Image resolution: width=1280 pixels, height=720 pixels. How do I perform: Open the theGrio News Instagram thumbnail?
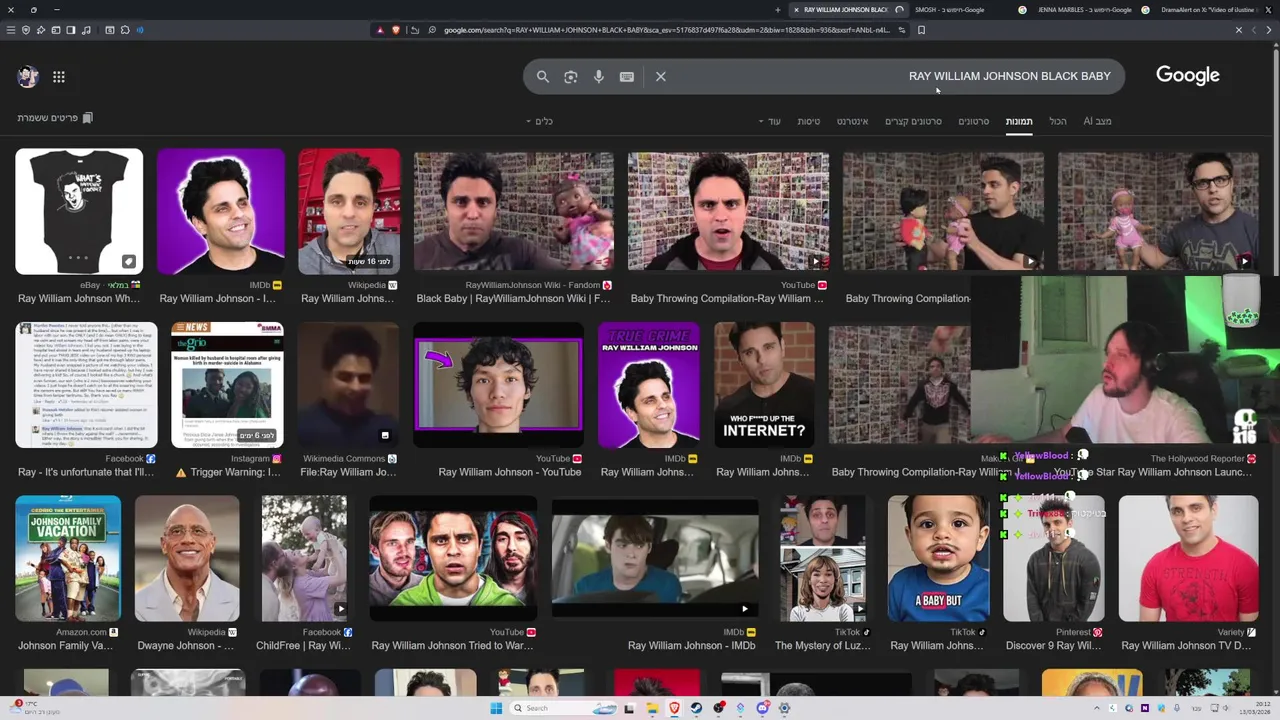coord(228,385)
